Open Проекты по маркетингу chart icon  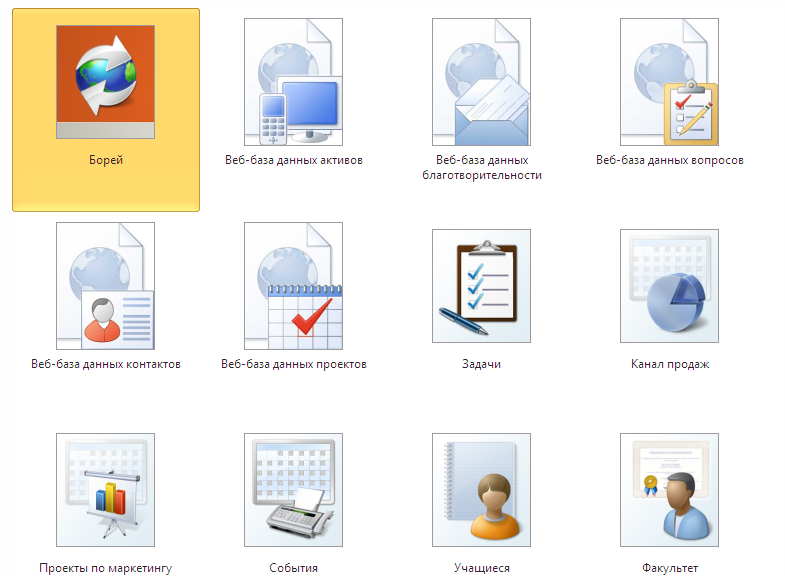105,490
